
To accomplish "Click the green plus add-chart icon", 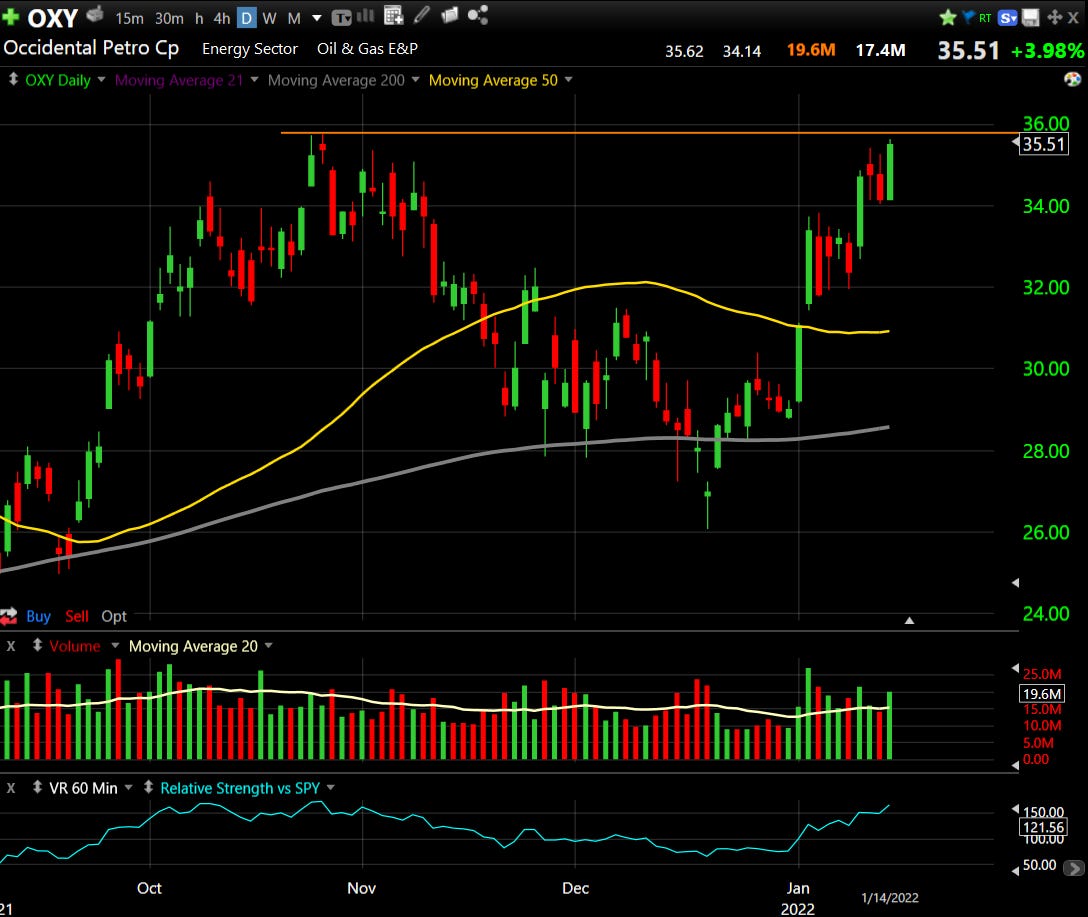I will [10, 17].
